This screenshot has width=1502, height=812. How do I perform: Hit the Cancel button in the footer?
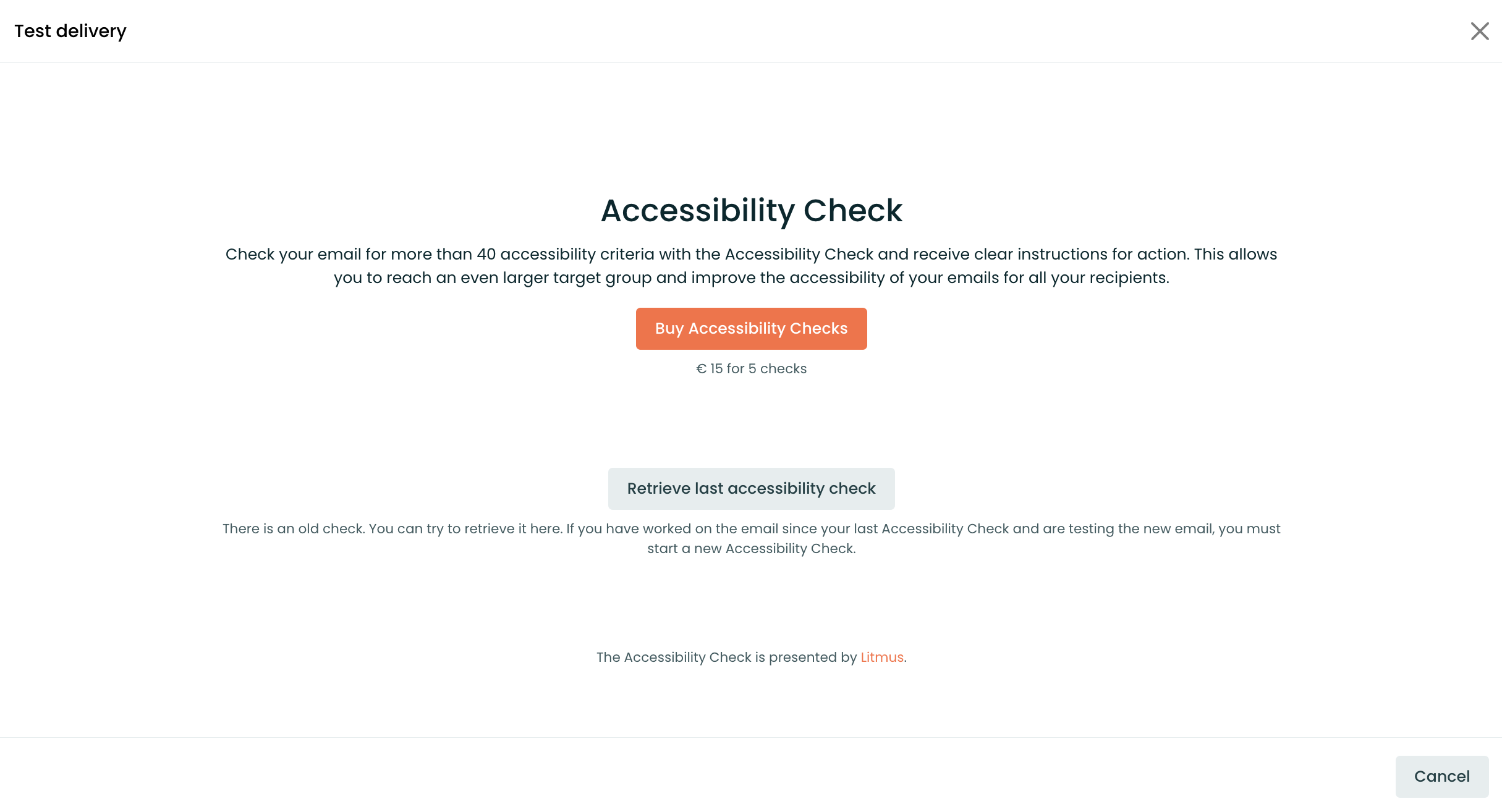[x=1442, y=777]
